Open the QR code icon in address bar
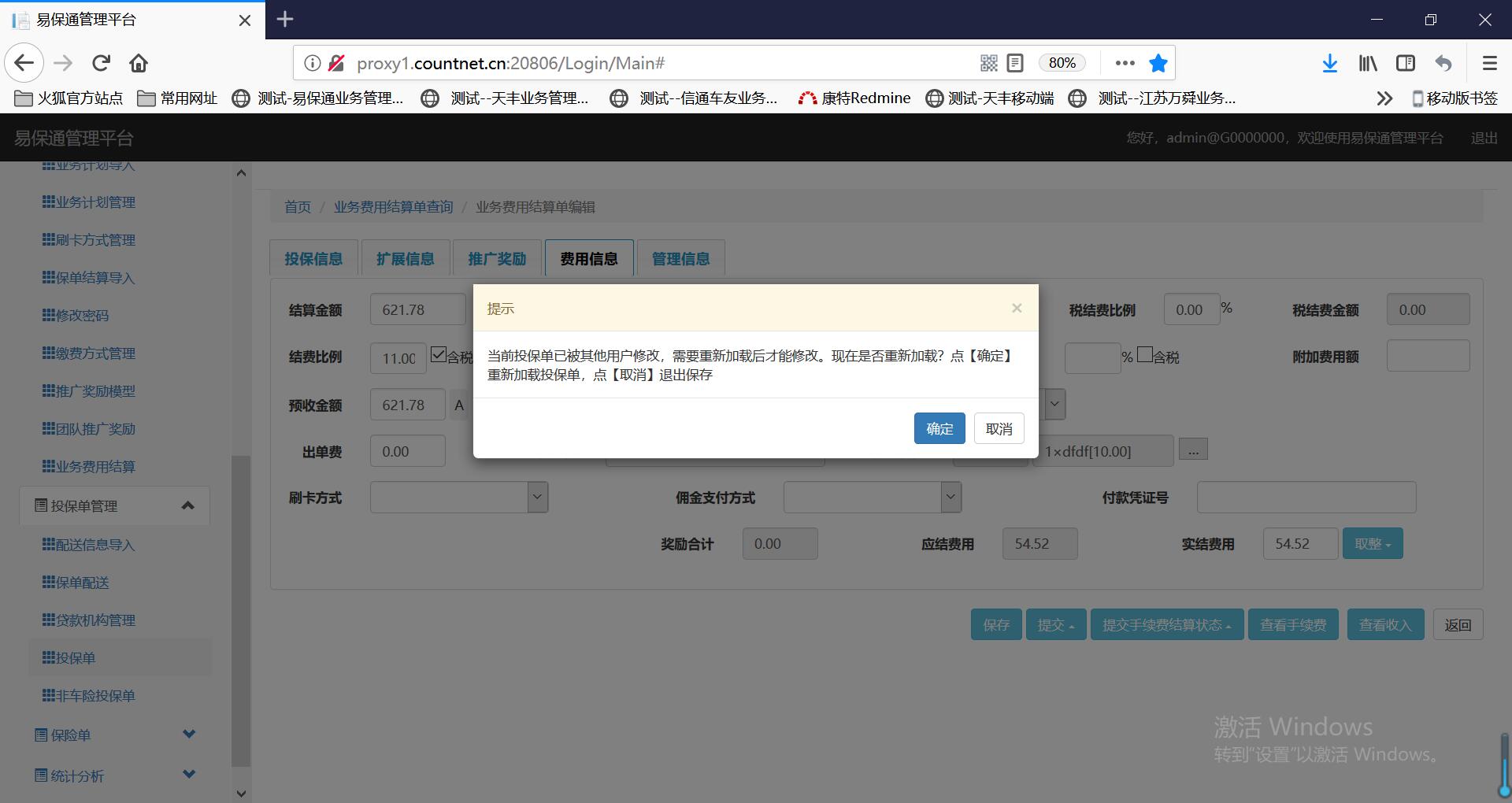The image size is (1512, 803). [988, 63]
